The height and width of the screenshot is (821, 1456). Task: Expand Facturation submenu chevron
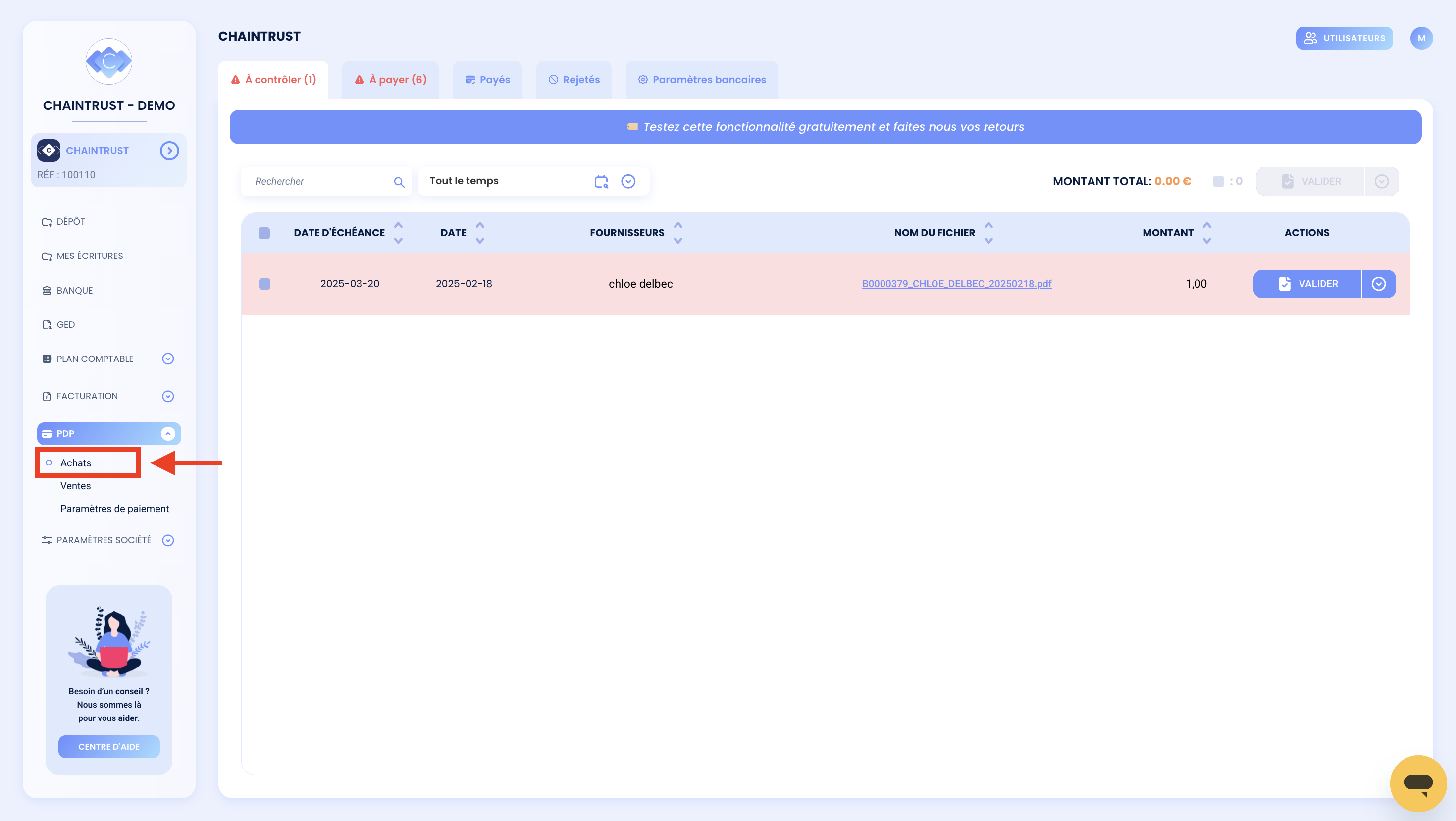coord(168,396)
